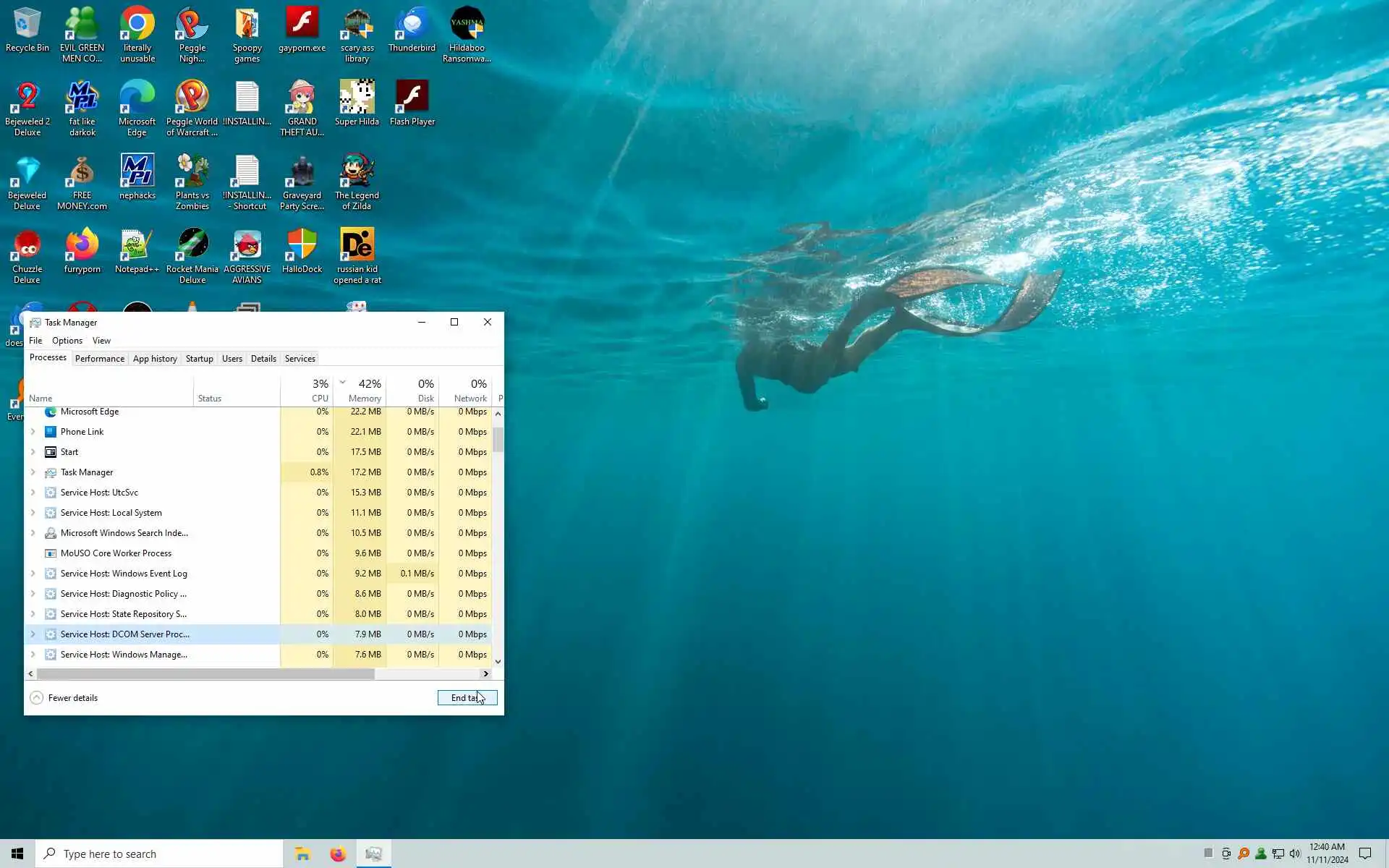
Task: Click the Type here to search box
Action: pos(159,854)
